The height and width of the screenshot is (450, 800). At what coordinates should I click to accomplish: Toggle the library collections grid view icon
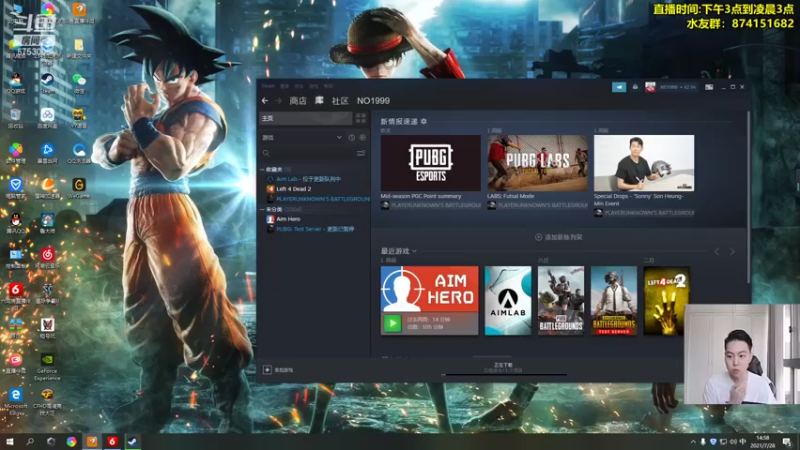361,118
